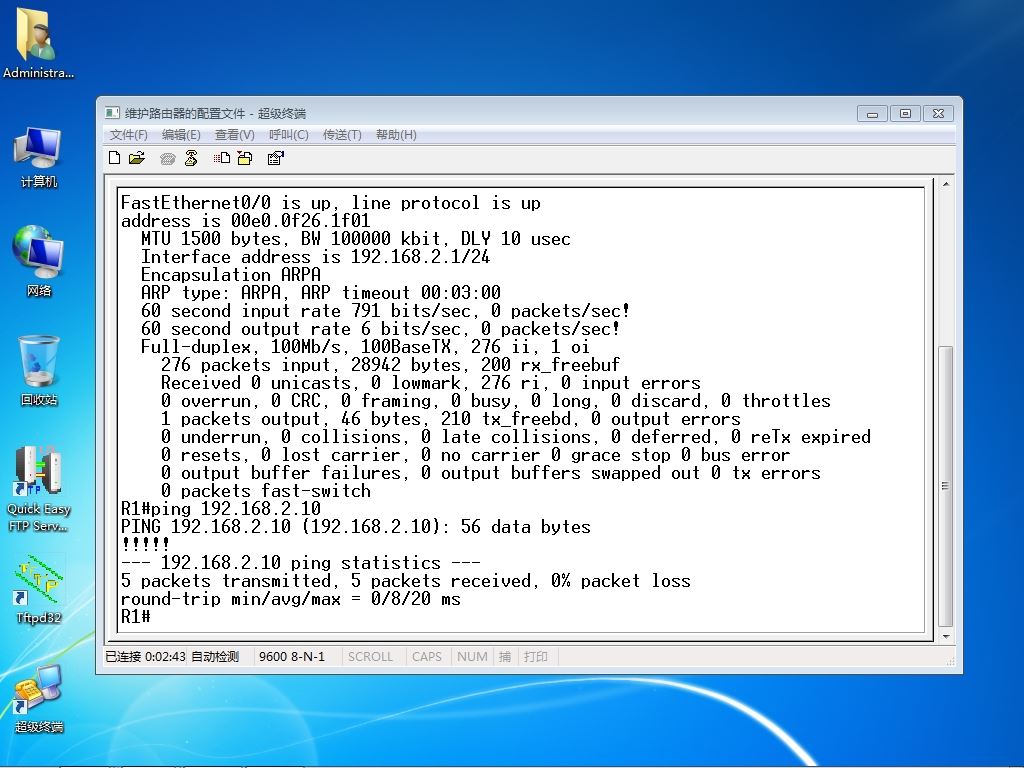Screen dimensions: 1024x768
Task: Click the '!!!!!' ping reply line
Action: tap(146, 545)
